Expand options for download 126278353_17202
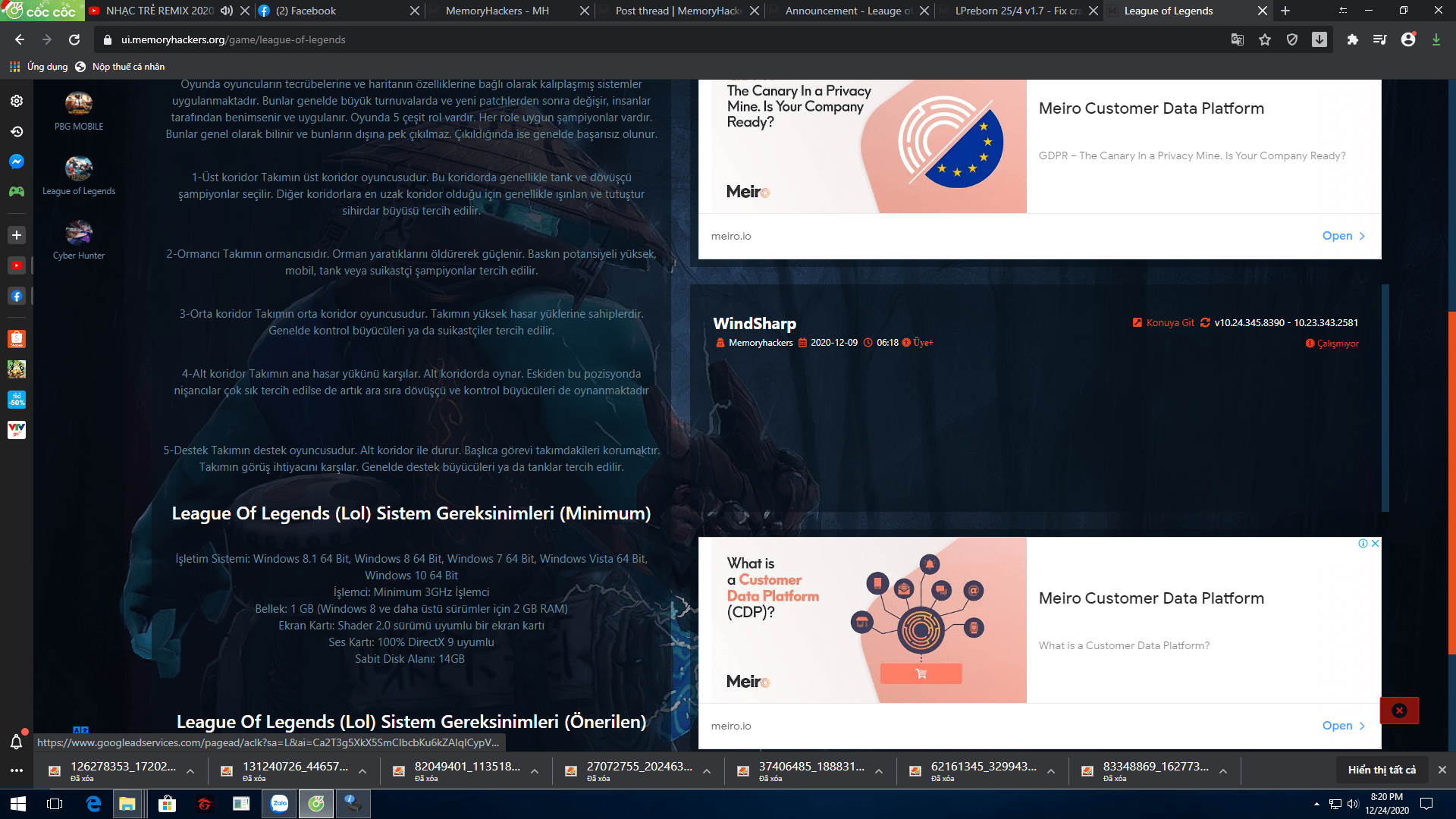 click(190, 771)
